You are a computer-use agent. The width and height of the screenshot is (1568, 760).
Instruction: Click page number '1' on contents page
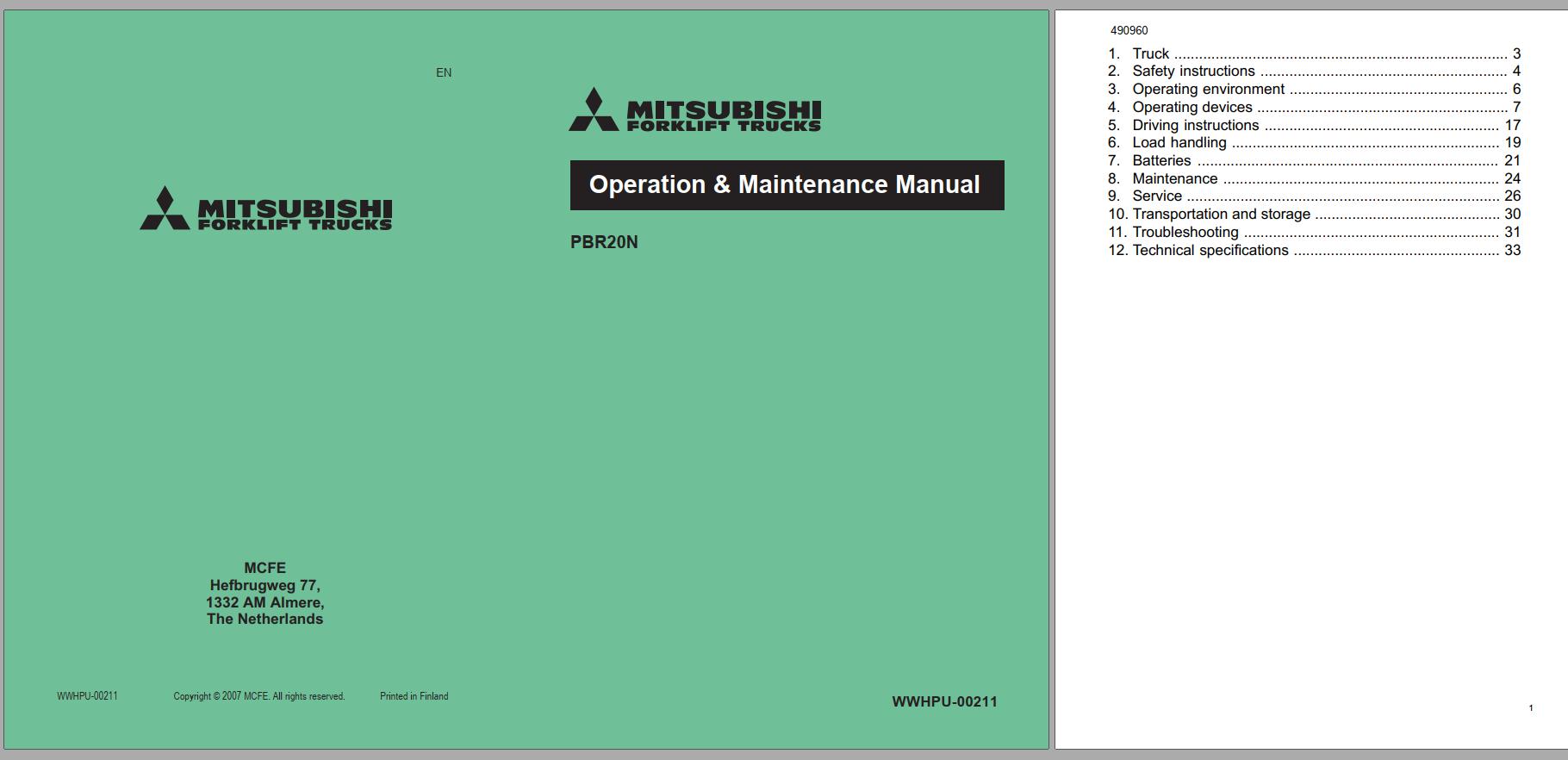[x=1531, y=708]
